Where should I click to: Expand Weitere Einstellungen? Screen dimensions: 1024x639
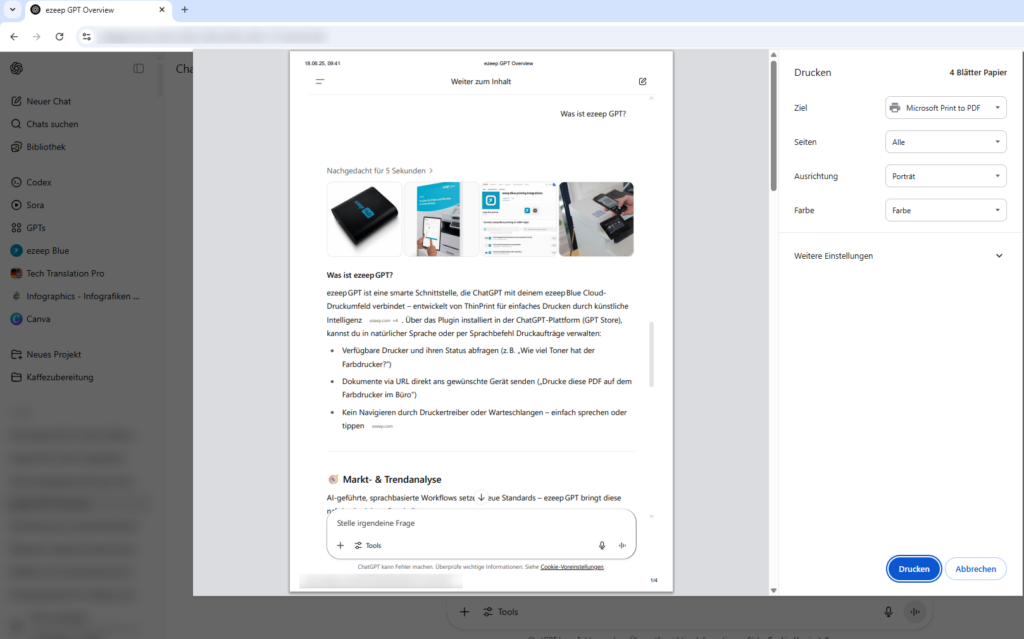(x=899, y=256)
